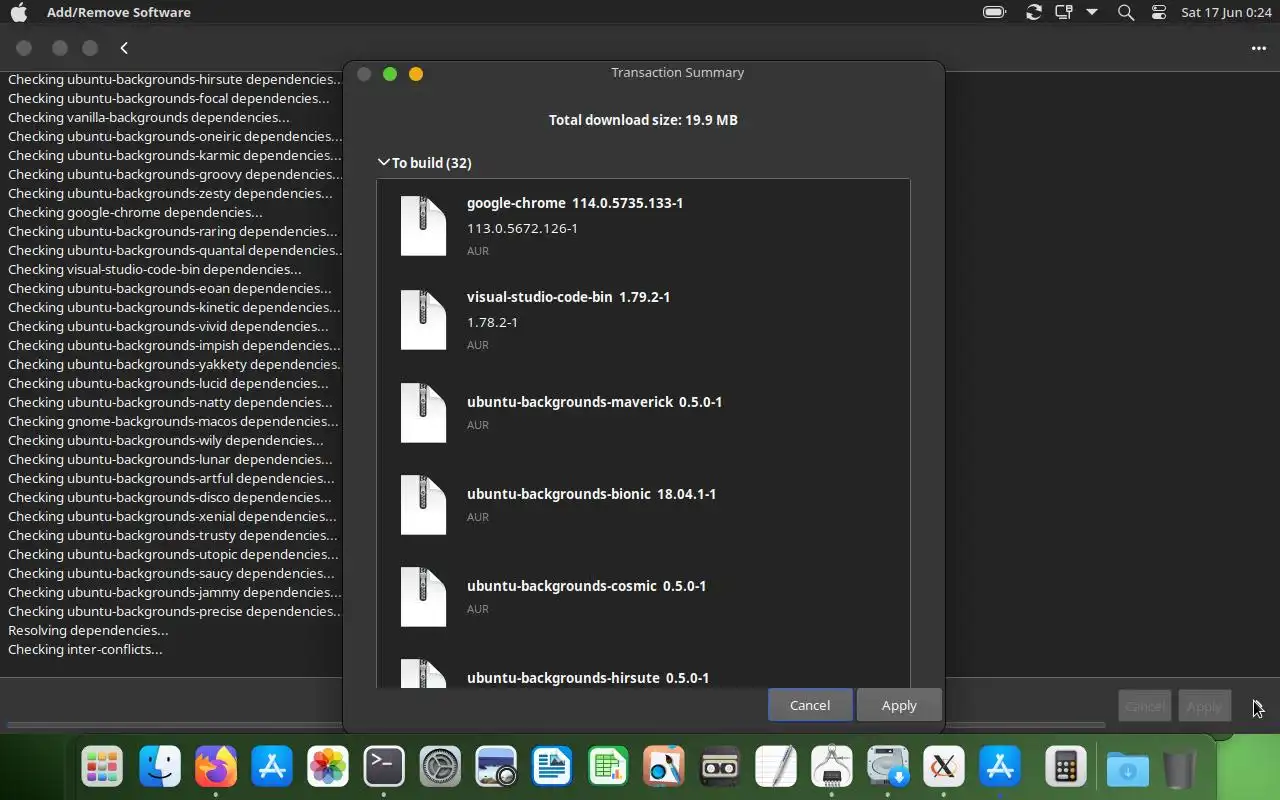Viewport: 1280px width, 800px height.
Task: Open the Downloads folder in the dock
Action: tap(1128, 768)
